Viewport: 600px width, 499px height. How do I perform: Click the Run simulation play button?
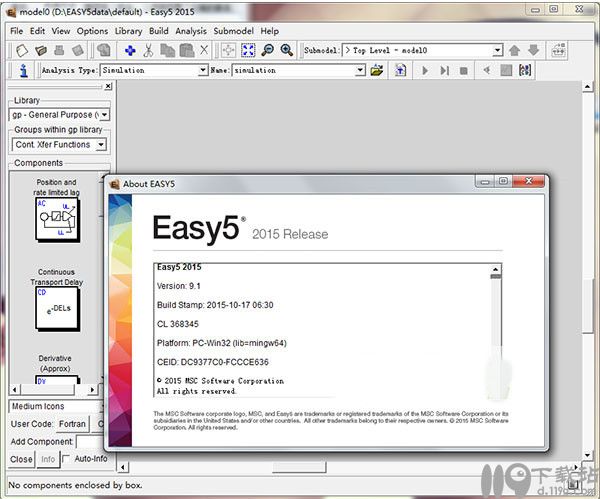coord(425,70)
